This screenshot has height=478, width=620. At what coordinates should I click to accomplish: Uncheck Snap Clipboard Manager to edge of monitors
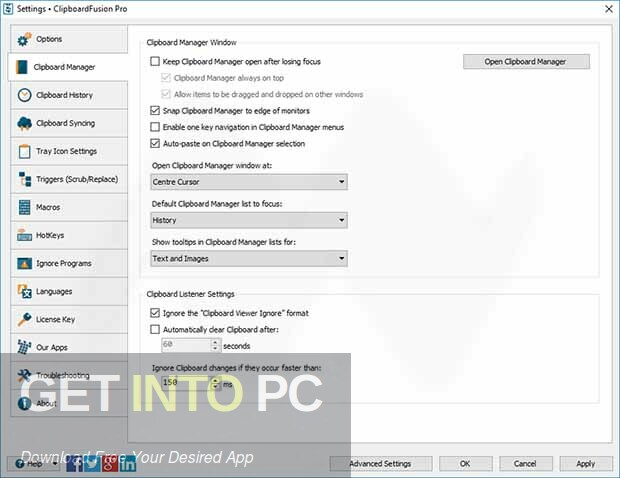[x=155, y=111]
